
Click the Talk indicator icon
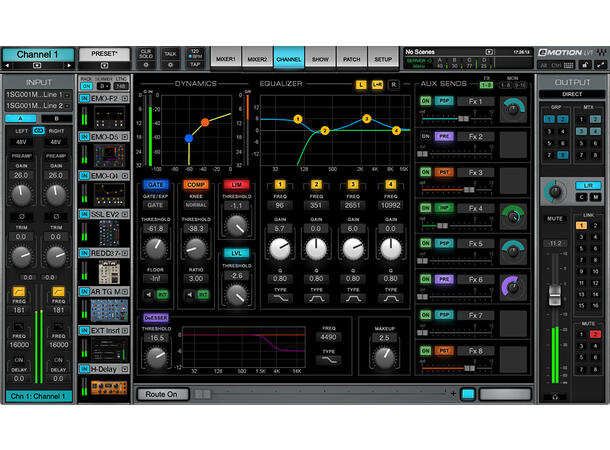pos(170,65)
